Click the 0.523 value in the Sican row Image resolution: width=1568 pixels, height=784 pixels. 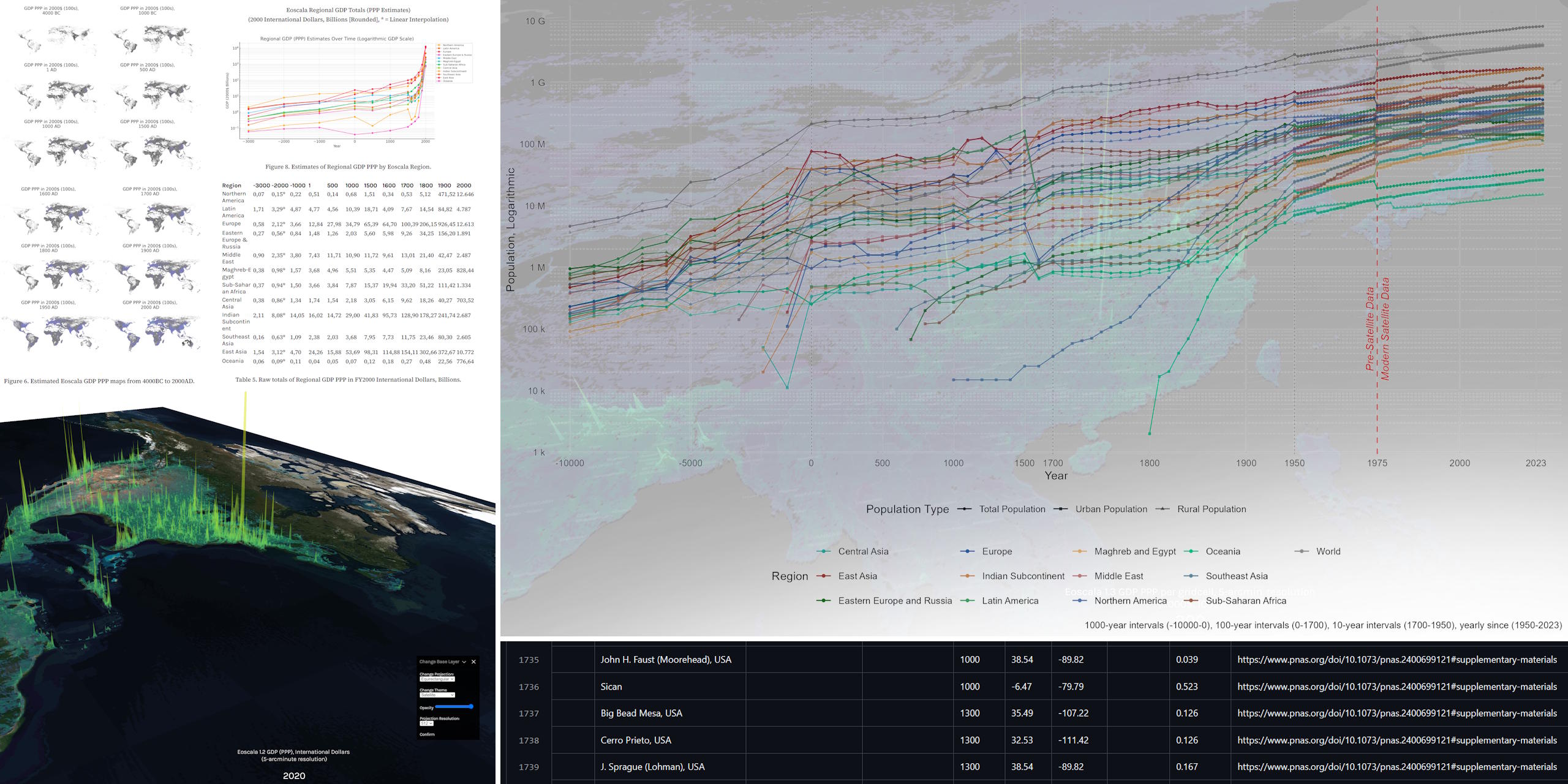tap(1187, 687)
